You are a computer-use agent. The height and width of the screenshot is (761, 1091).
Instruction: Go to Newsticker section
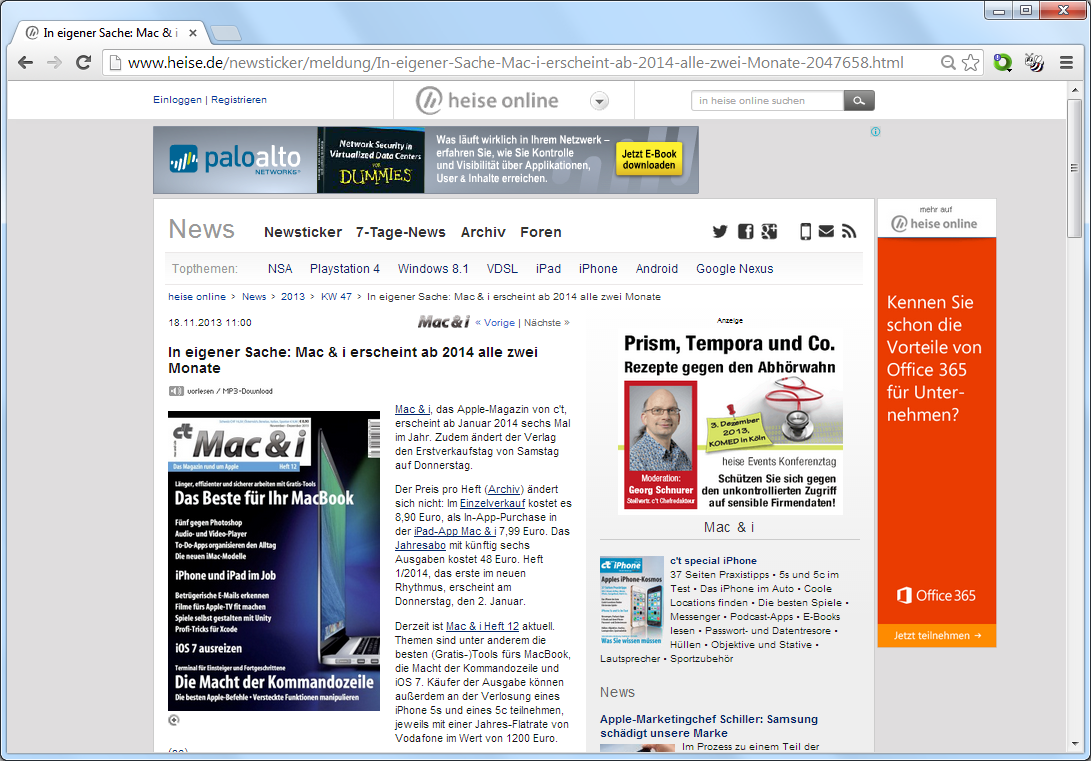tap(303, 232)
